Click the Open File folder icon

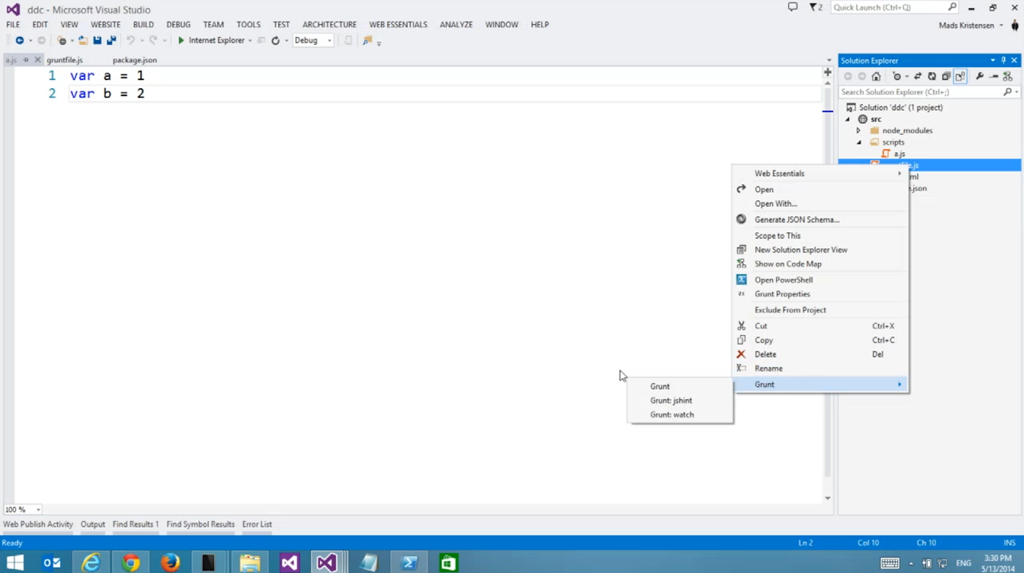click(x=83, y=41)
